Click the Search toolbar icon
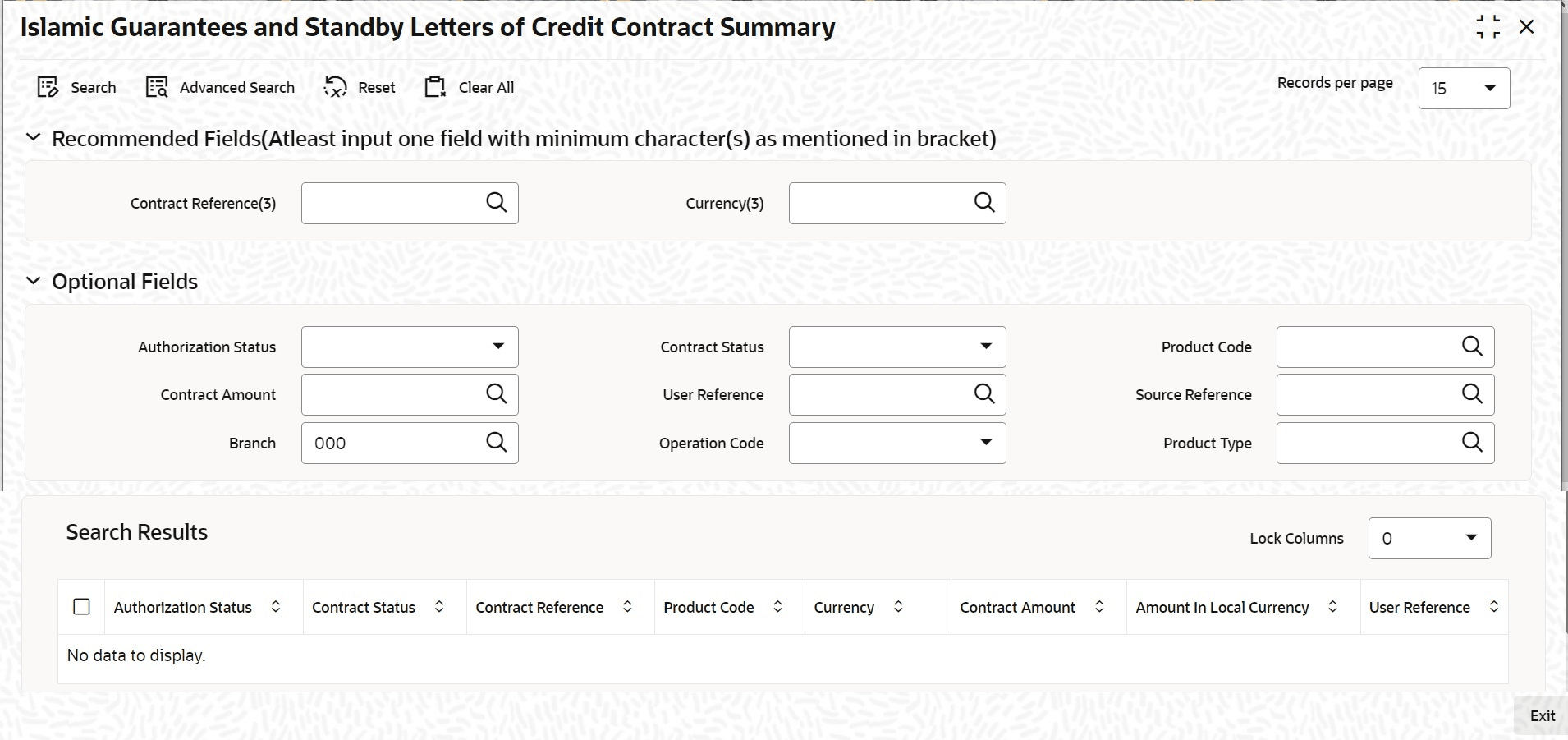 48,88
